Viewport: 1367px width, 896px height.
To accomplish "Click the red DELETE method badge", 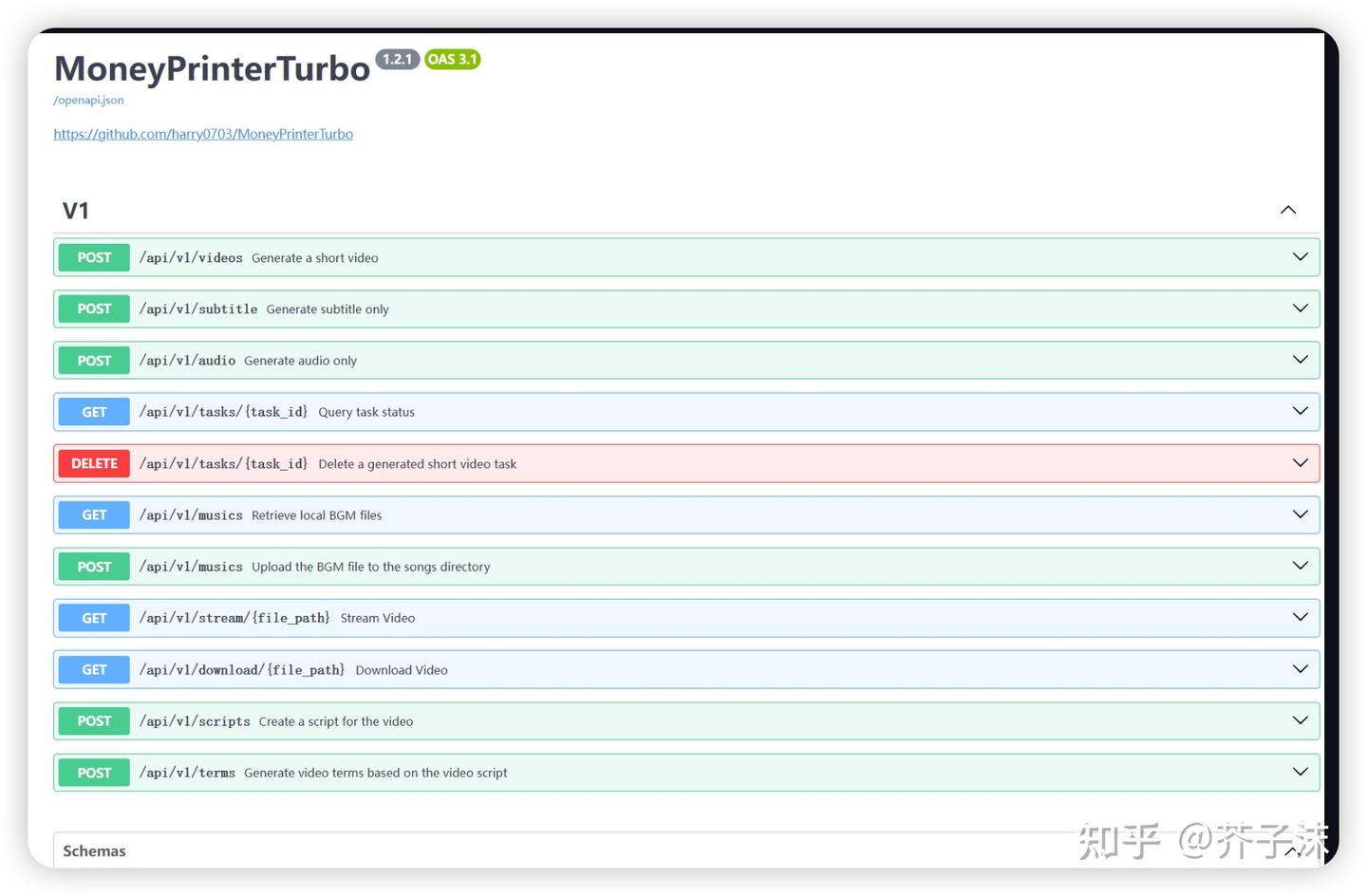I will tap(94, 463).
